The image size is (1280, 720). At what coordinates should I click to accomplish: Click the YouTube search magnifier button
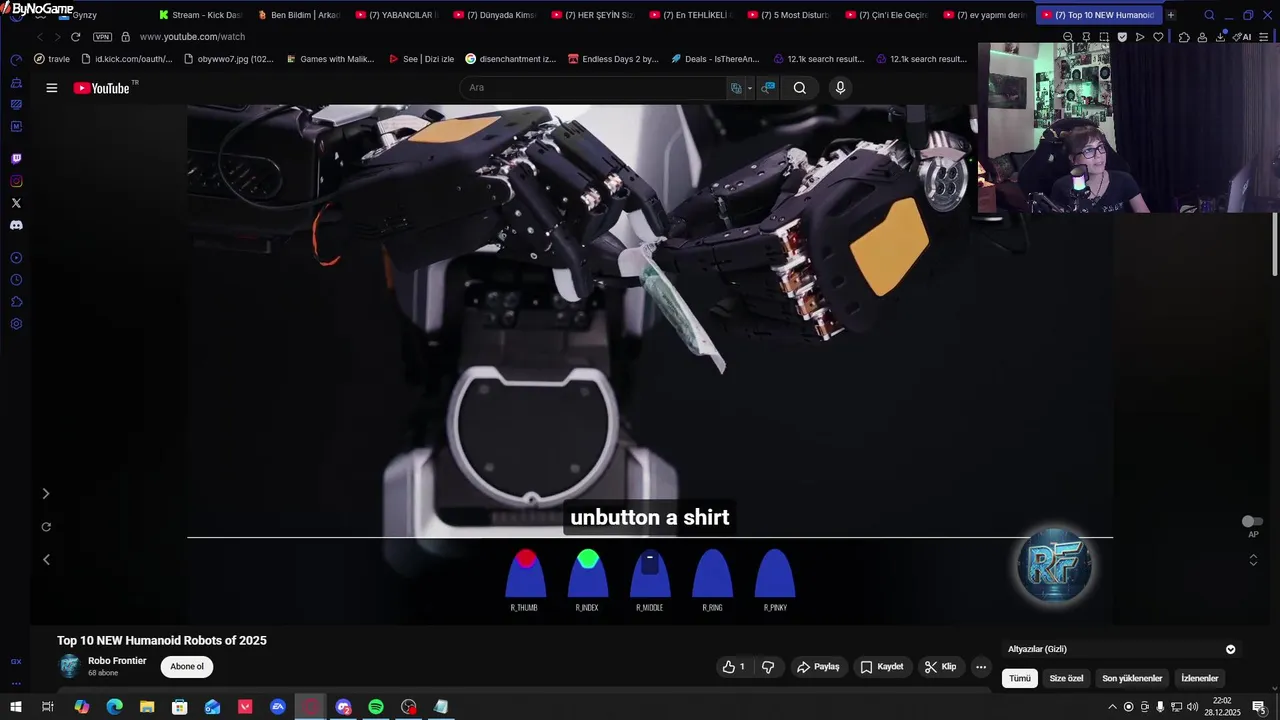[x=800, y=88]
